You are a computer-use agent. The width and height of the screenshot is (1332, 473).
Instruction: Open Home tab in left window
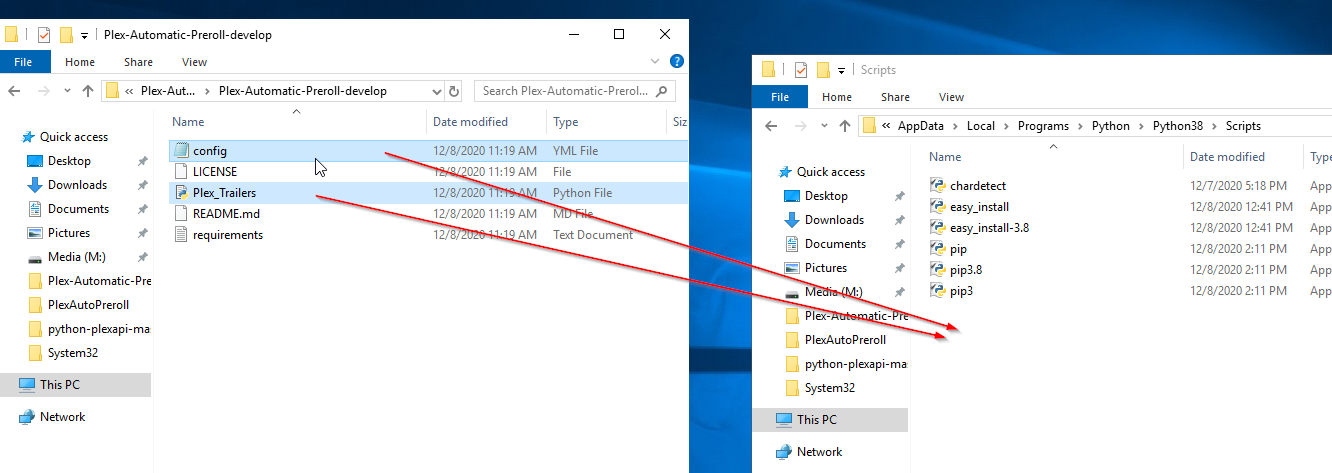80,62
